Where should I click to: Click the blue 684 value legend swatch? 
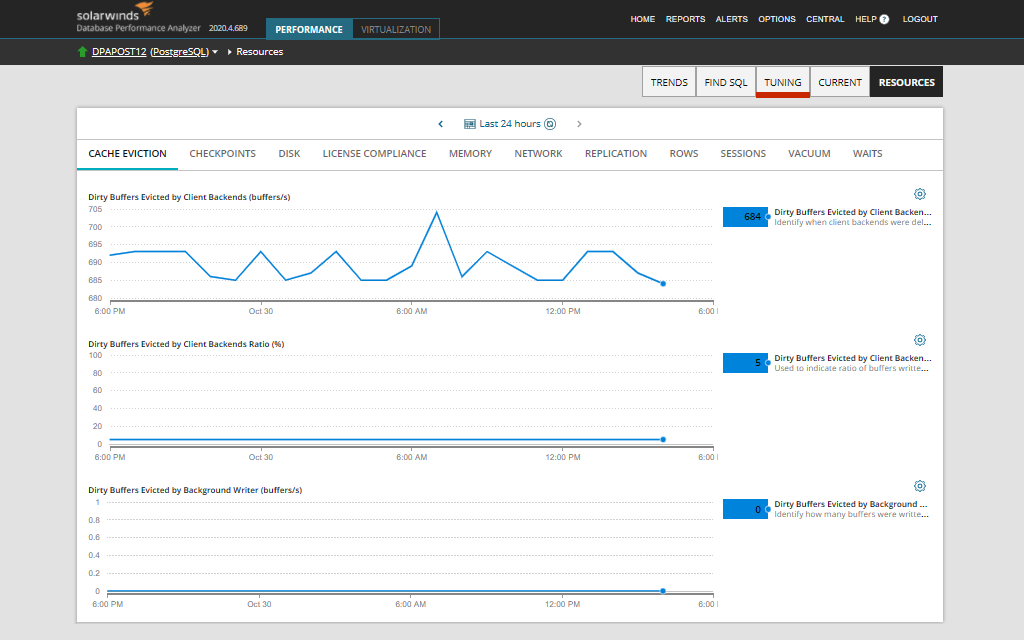[x=745, y=217]
